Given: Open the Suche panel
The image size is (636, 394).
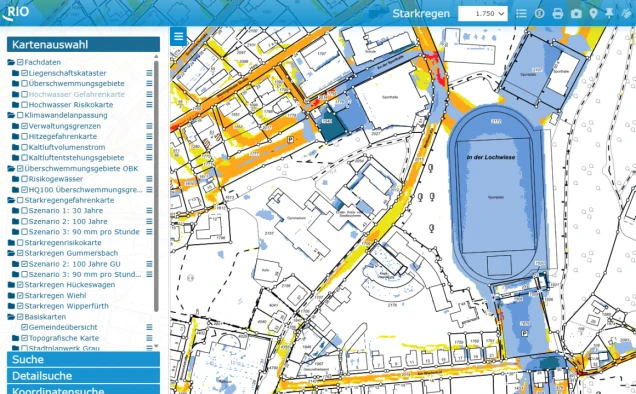Looking at the screenshot, I should pyautogui.click(x=83, y=360).
